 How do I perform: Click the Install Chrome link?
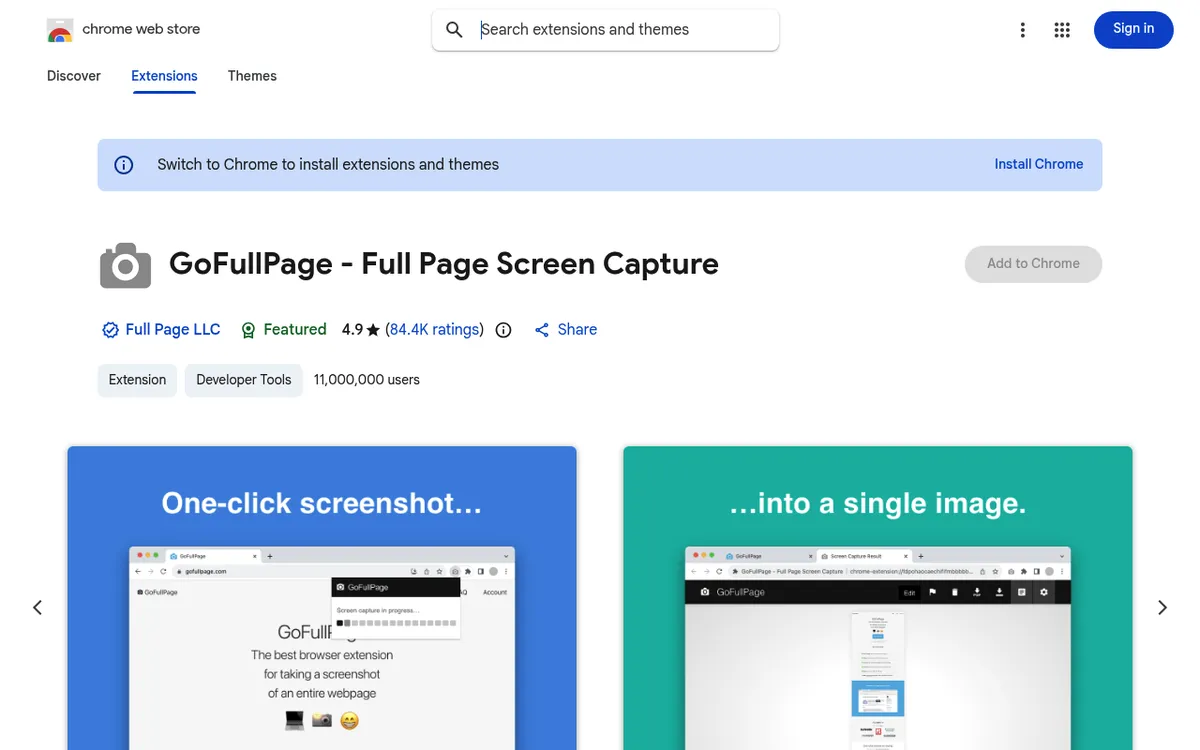point(1038,164)
